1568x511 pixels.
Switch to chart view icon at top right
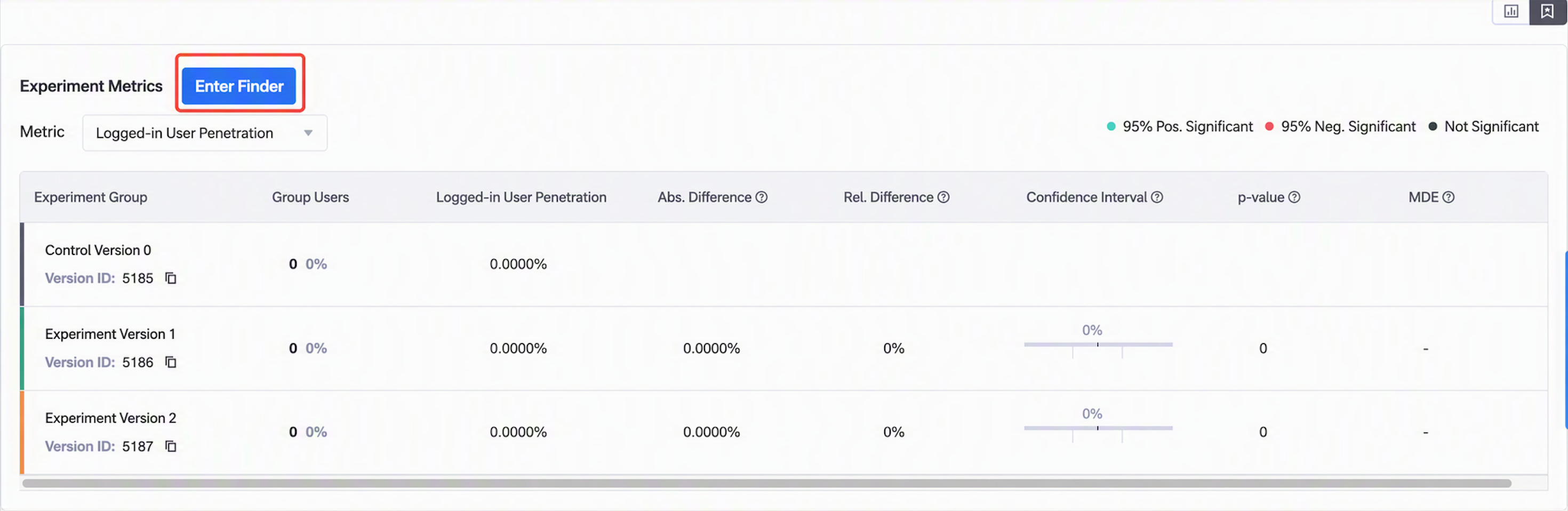(x=1511, y=12)
